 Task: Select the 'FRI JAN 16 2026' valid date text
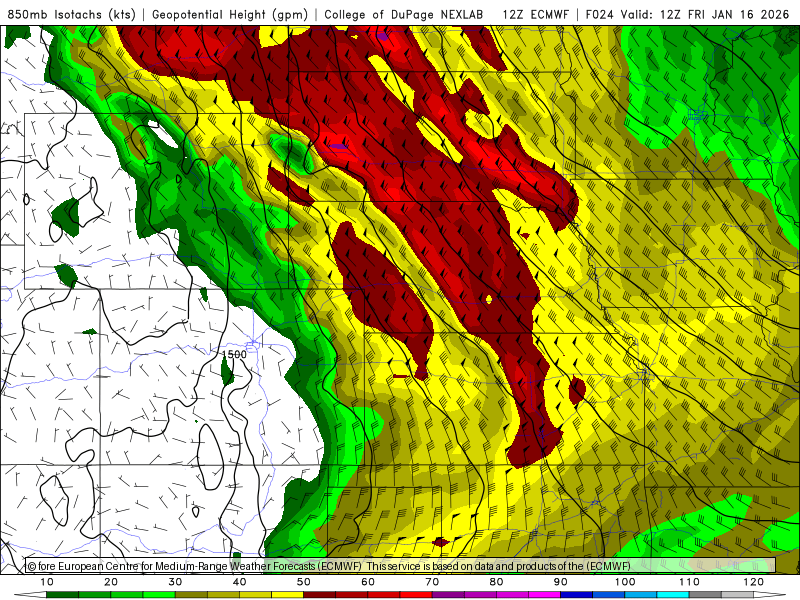tap(738, 14)
